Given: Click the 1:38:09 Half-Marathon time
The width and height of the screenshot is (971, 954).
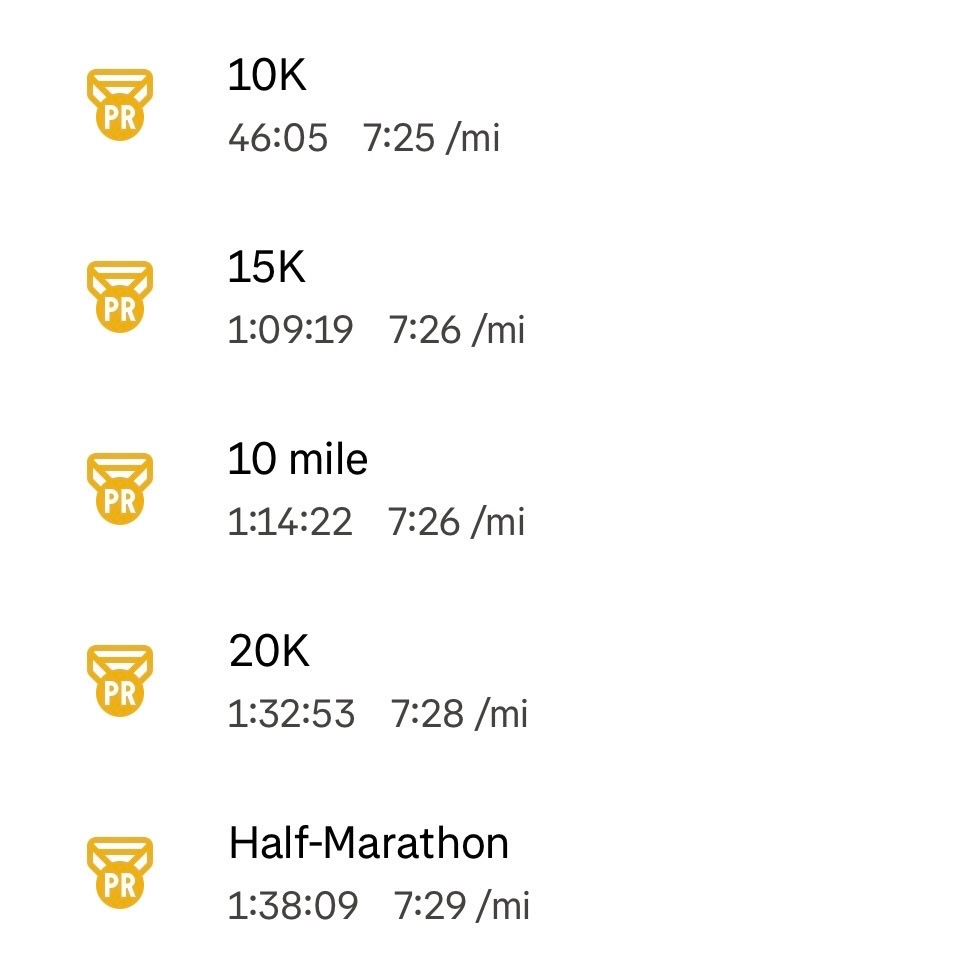Looking at the screenshot, I should [292, 906].
